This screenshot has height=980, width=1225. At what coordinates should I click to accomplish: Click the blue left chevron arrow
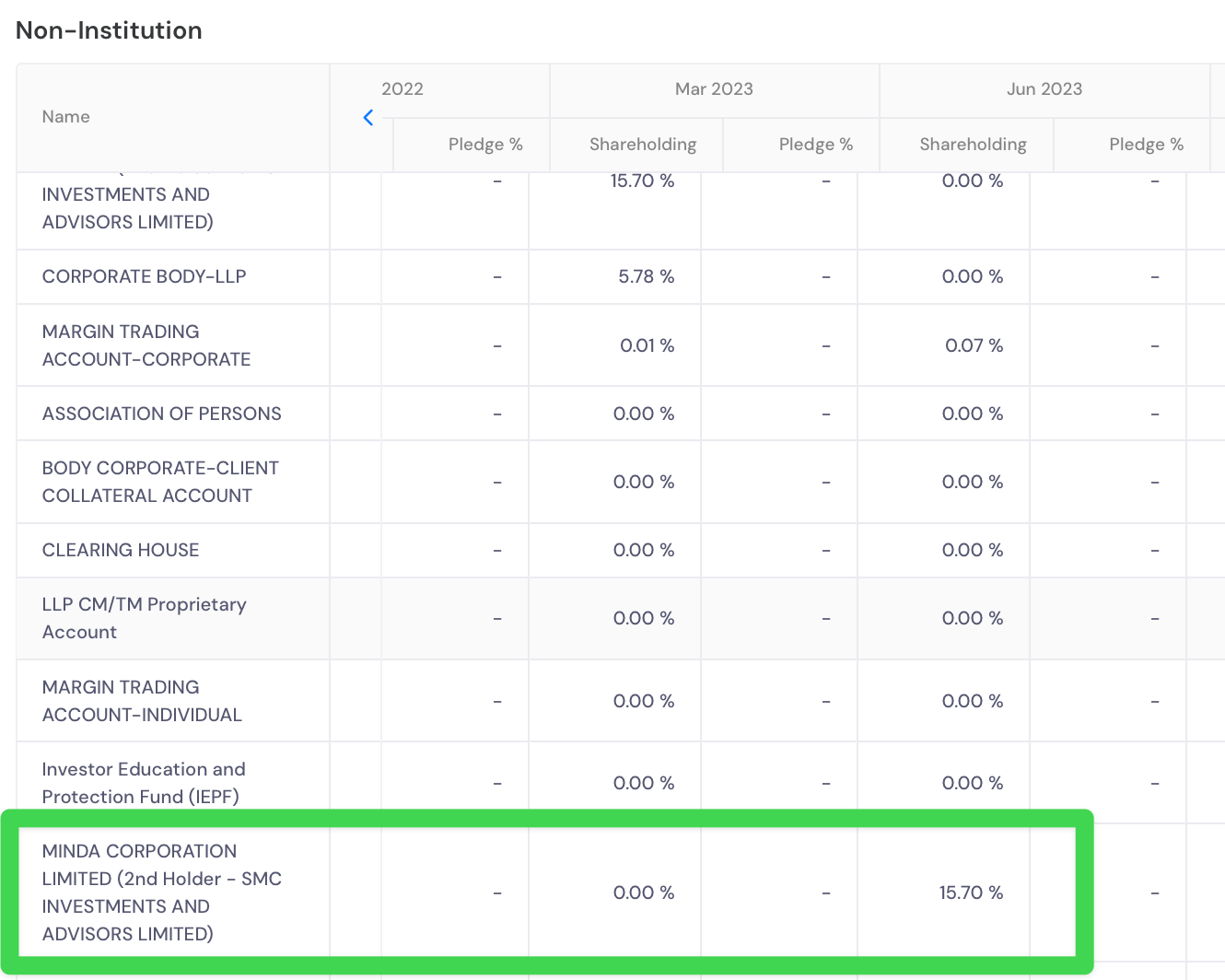368,117
